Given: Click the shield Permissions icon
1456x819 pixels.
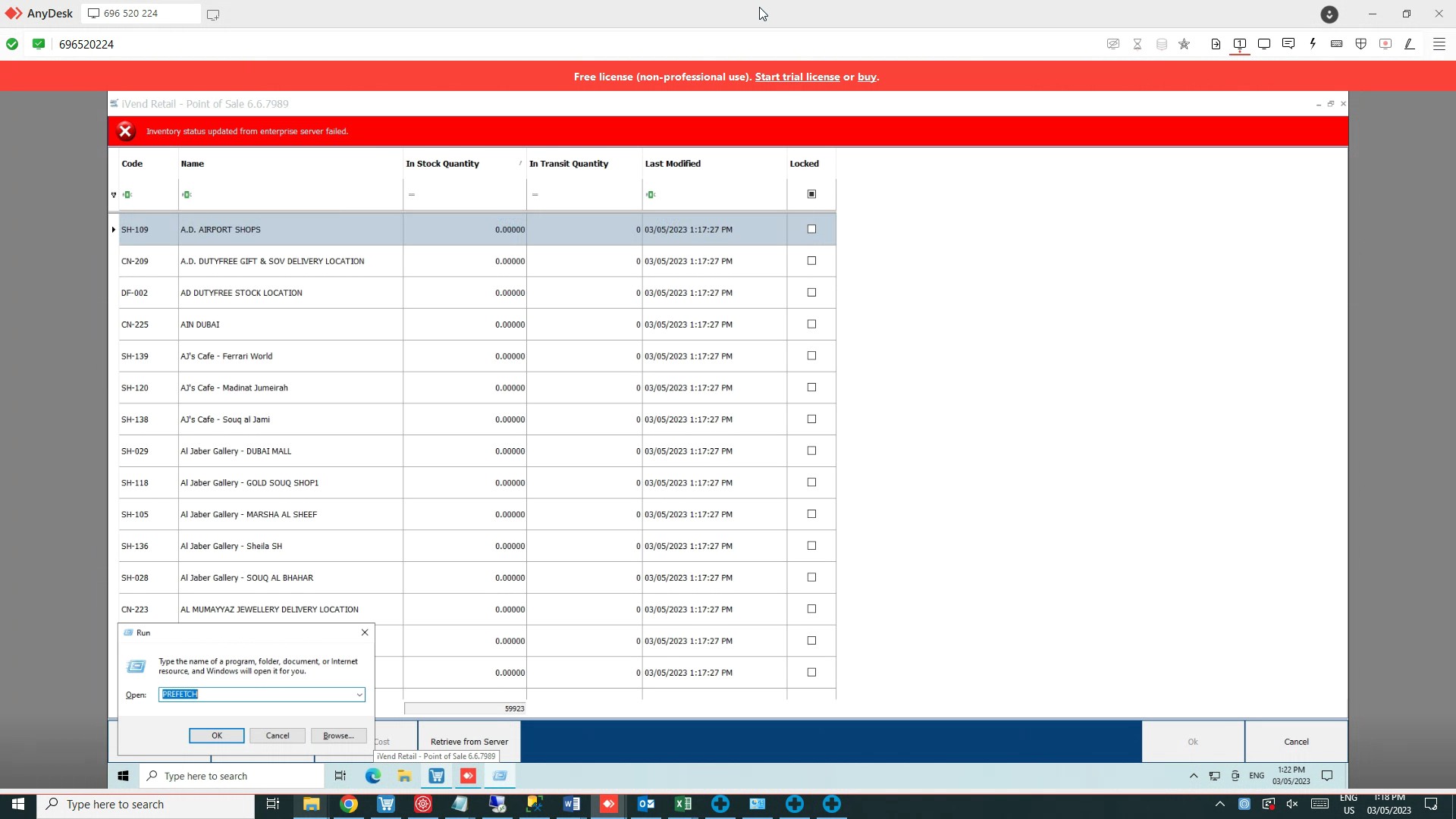Looking at the screenshot, I should point(1361,44).
